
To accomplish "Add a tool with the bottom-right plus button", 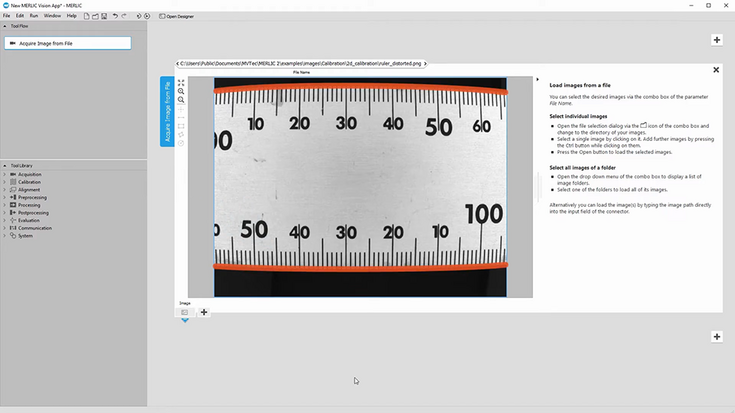I will (x=717, y=337).
